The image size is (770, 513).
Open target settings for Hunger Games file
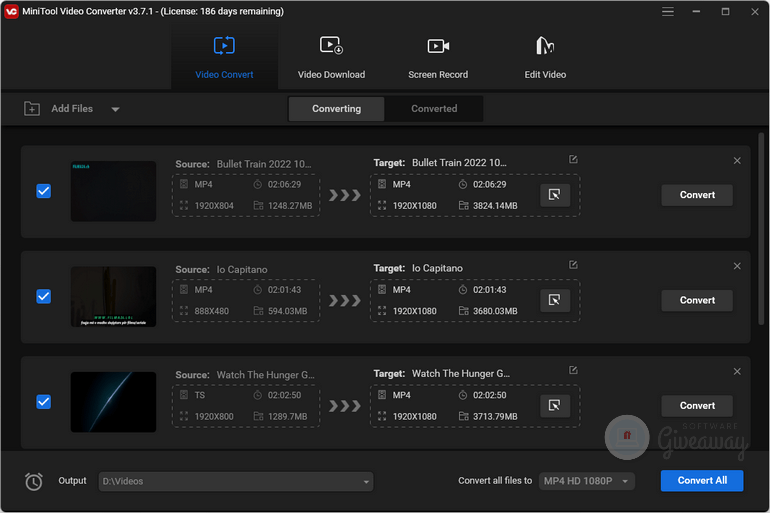point(555,405)
